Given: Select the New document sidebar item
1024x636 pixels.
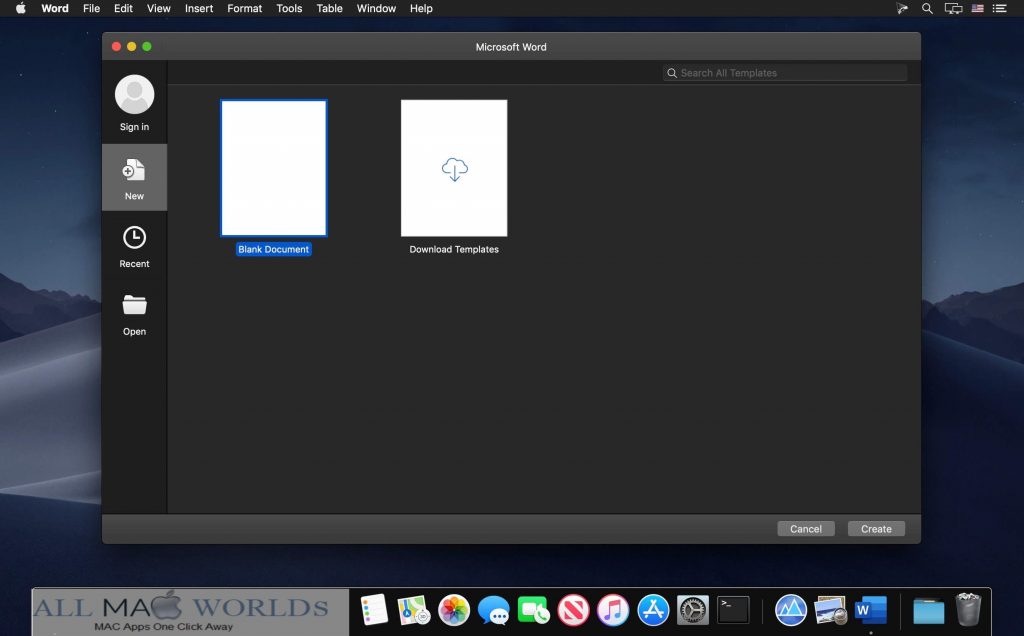Looking at the screenshot, I should [135, 178].
